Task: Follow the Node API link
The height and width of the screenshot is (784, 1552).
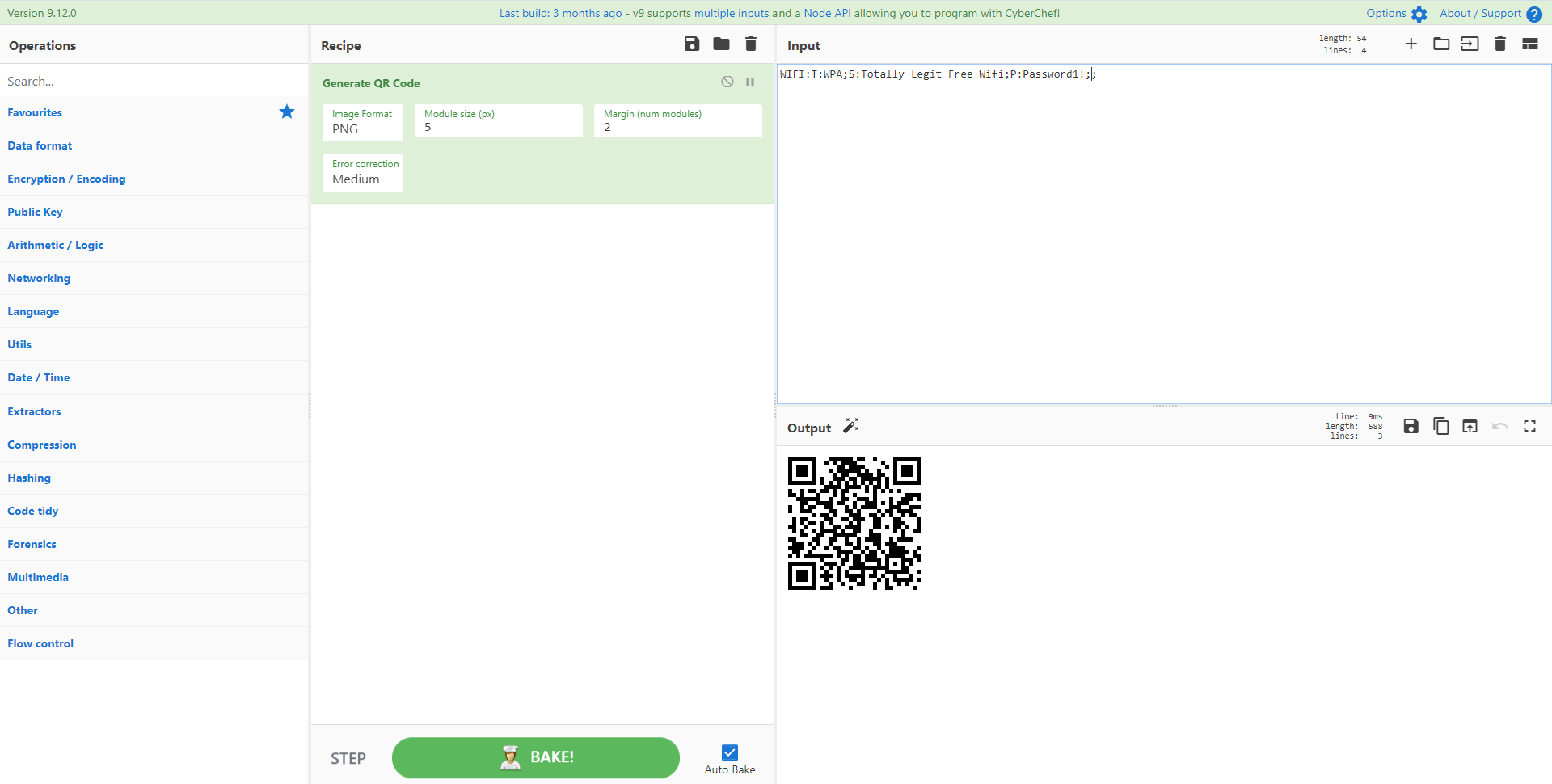Action: [827, 13]
